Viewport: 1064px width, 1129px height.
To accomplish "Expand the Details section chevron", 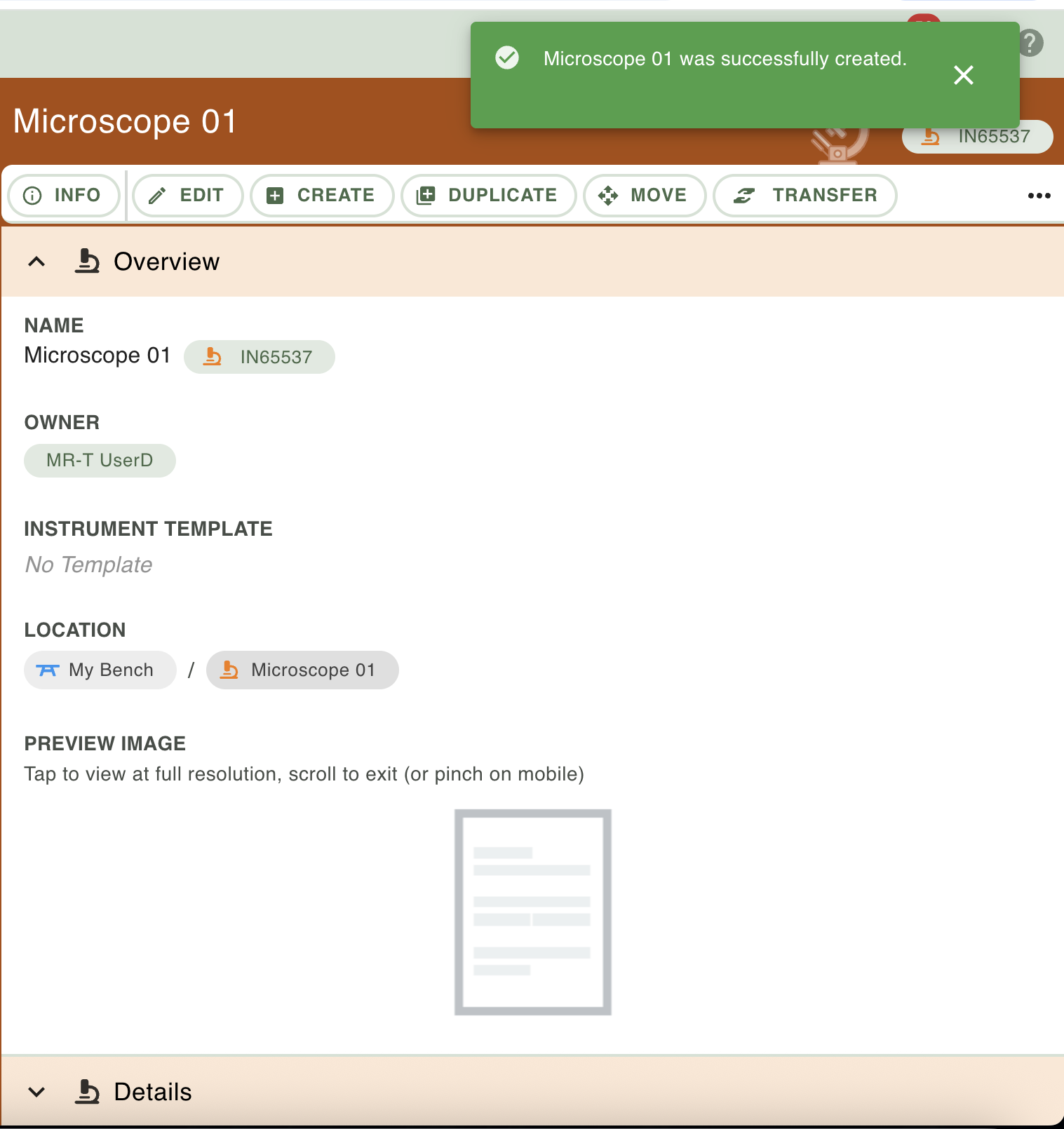I will [36, 1092].
